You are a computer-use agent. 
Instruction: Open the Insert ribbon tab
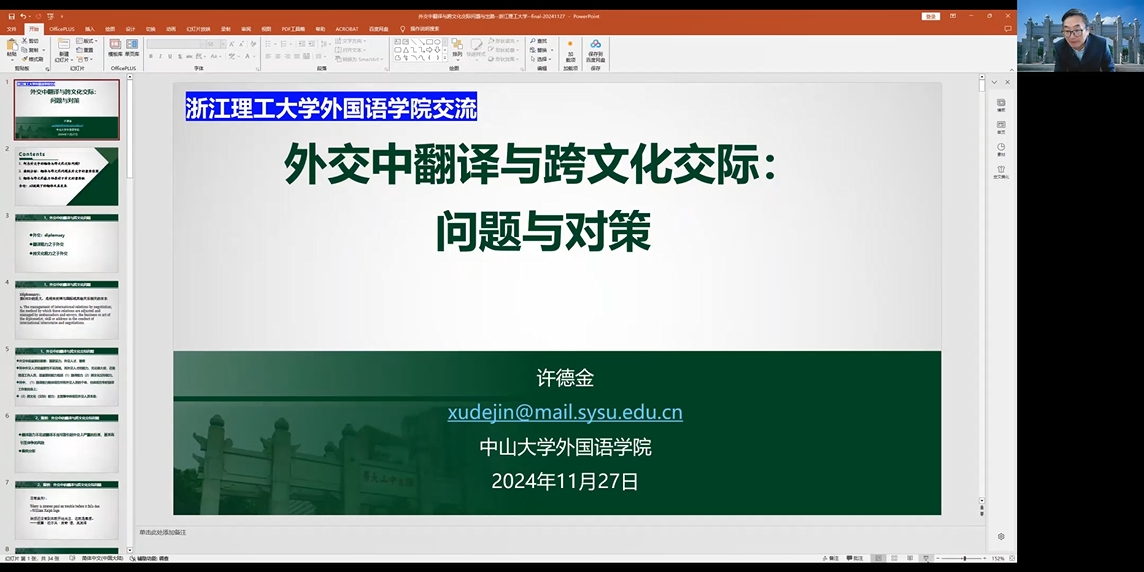[90, 29]
